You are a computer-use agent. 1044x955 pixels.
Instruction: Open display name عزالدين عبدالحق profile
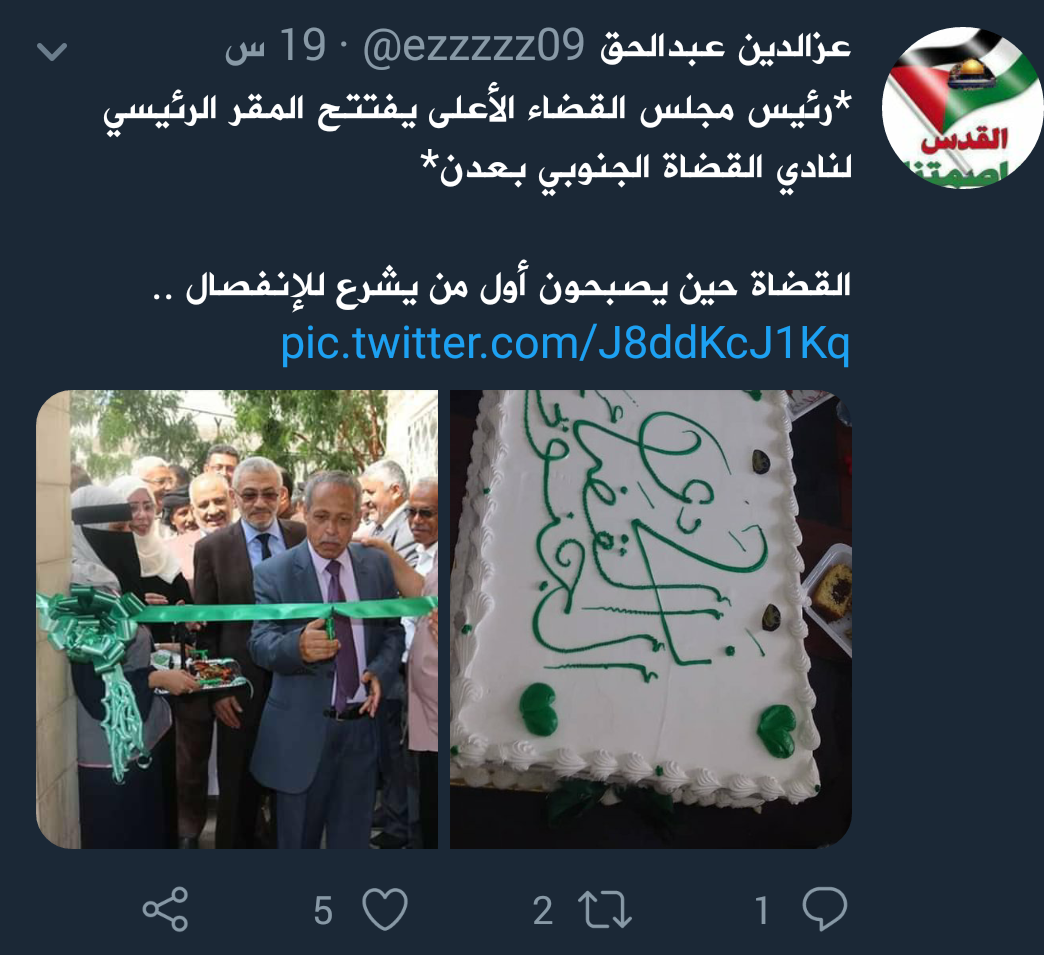point(726,47)
